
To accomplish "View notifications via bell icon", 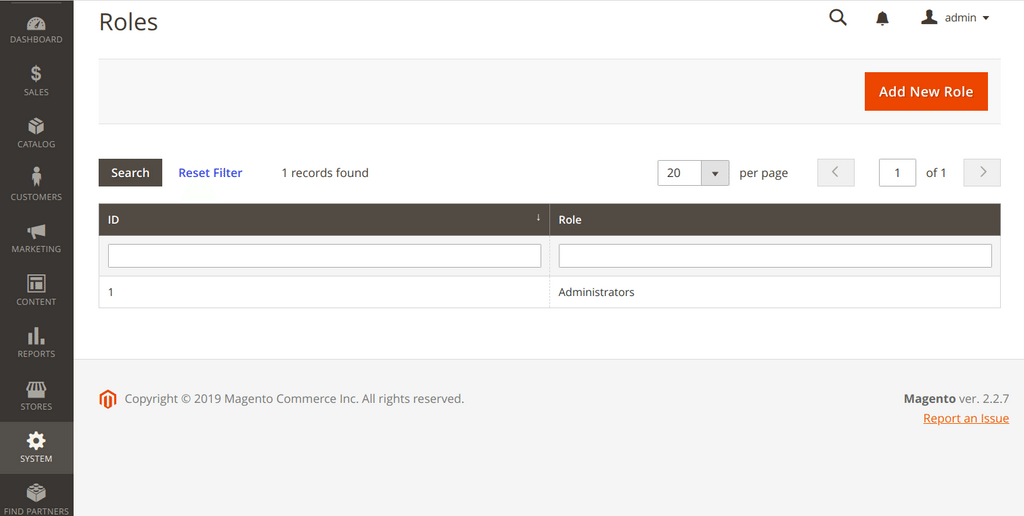I will [x=882, y=18].
